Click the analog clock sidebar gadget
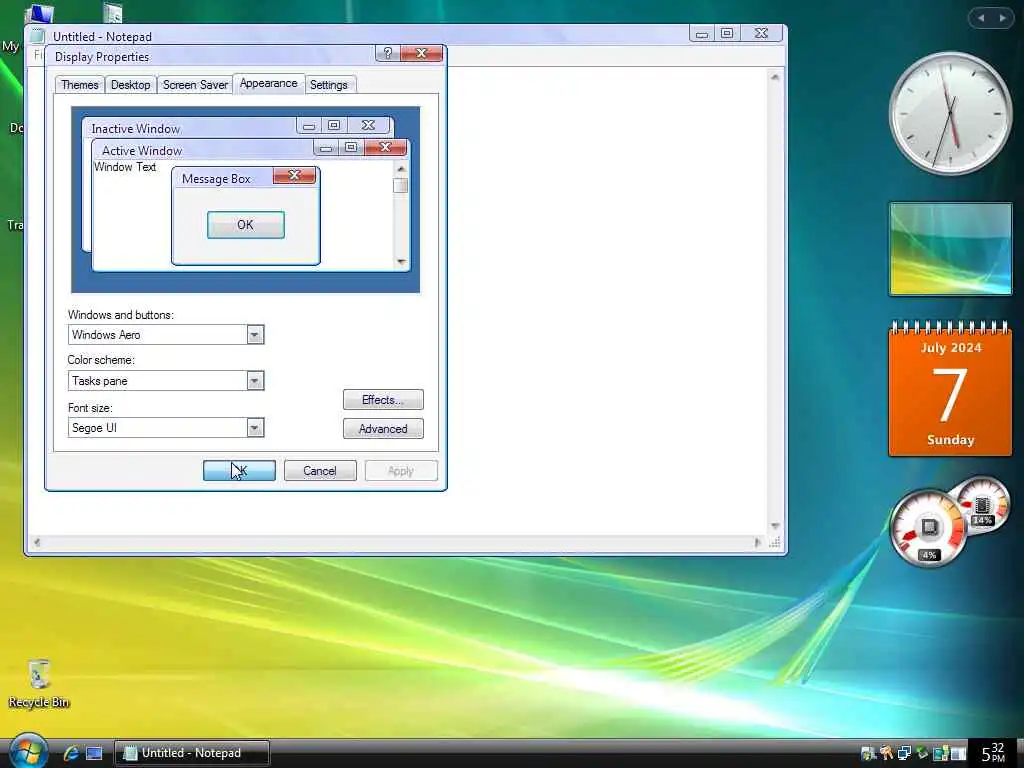Screen dimensions: 1024x768 [950, 114]
